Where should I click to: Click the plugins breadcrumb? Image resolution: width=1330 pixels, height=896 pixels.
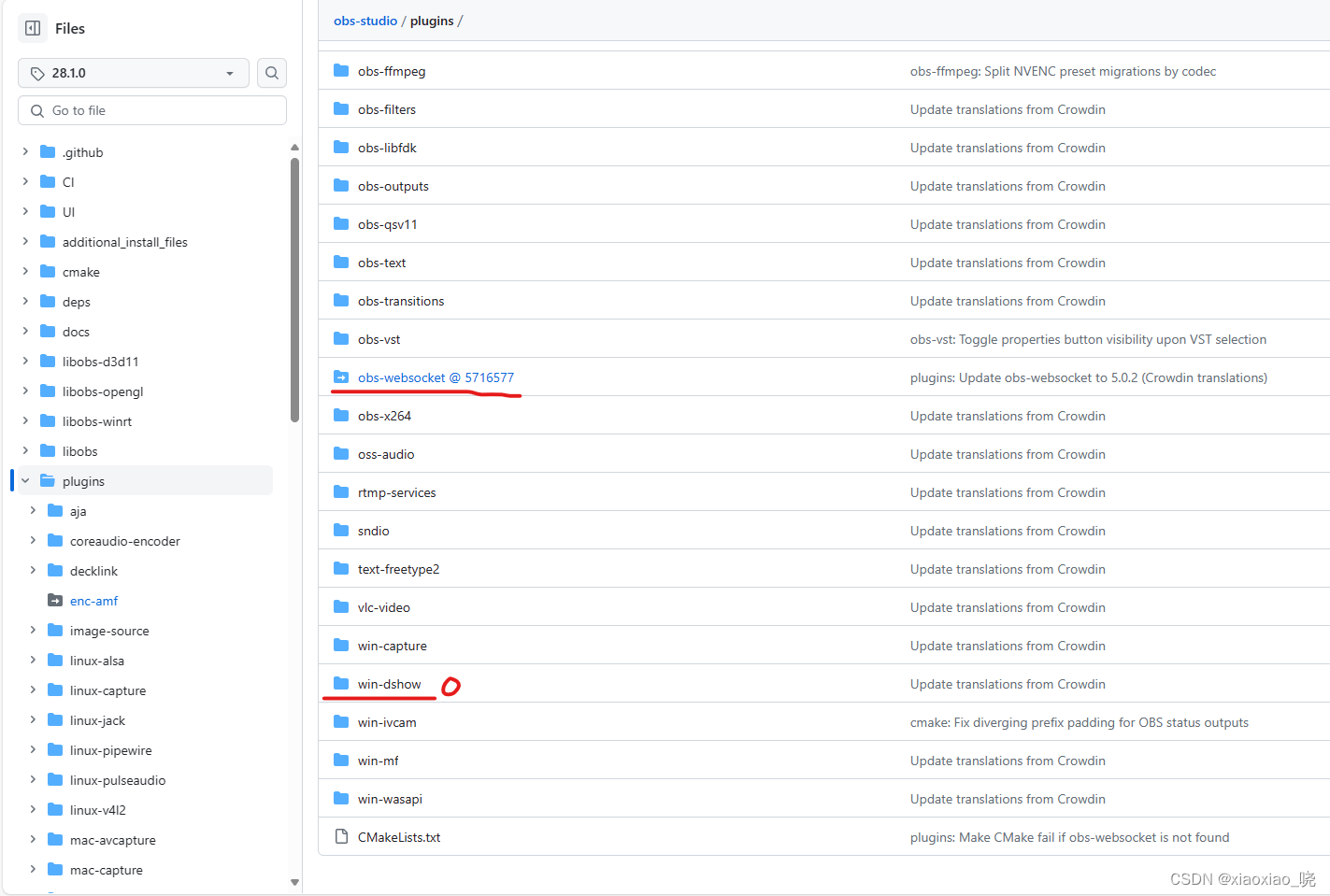point(432,21)
